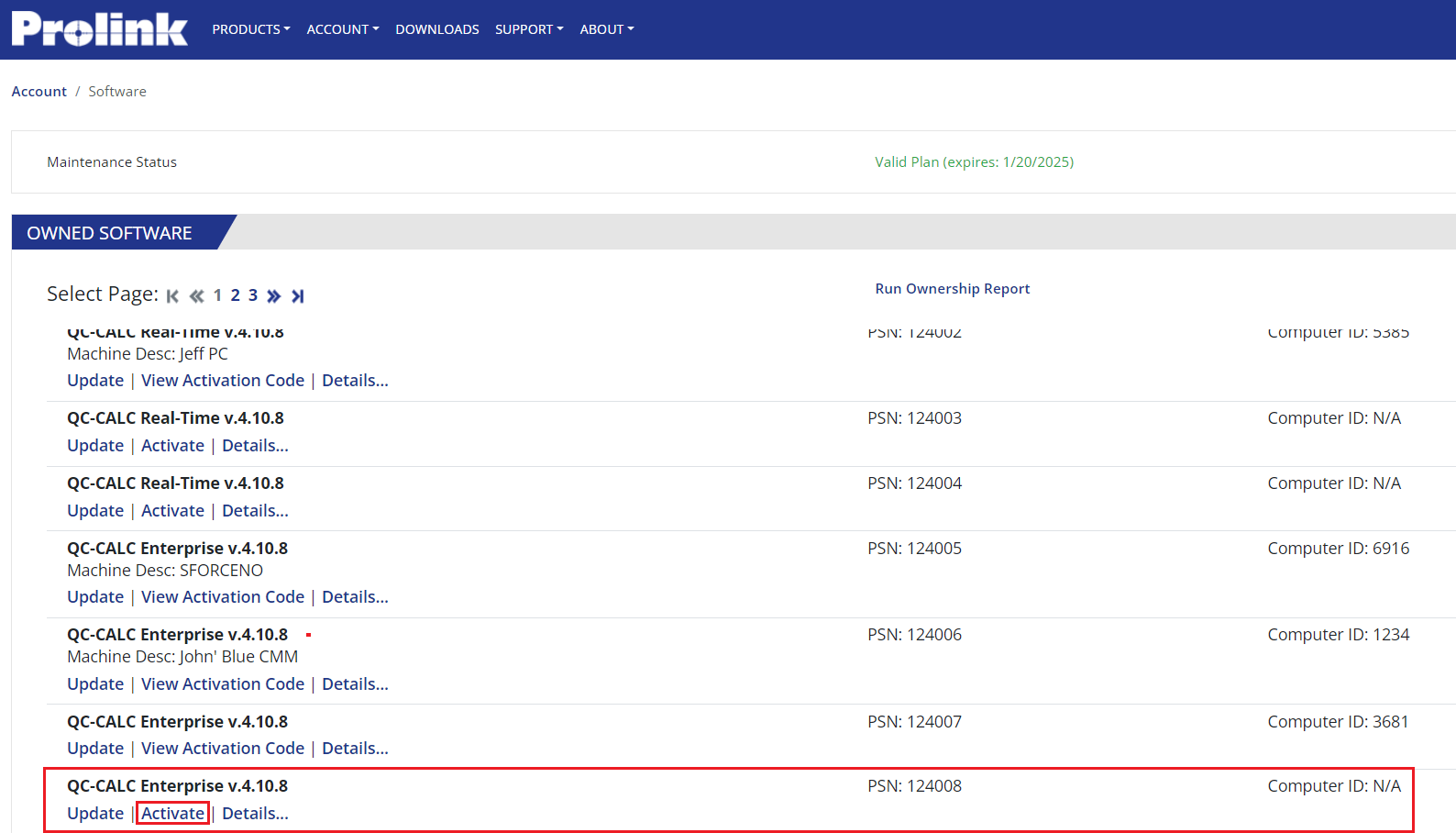Click Computer ID: 1234 text
The height and width of the screenshot is (833, 1456).
pyautogui.click(x=1338, y=634)
